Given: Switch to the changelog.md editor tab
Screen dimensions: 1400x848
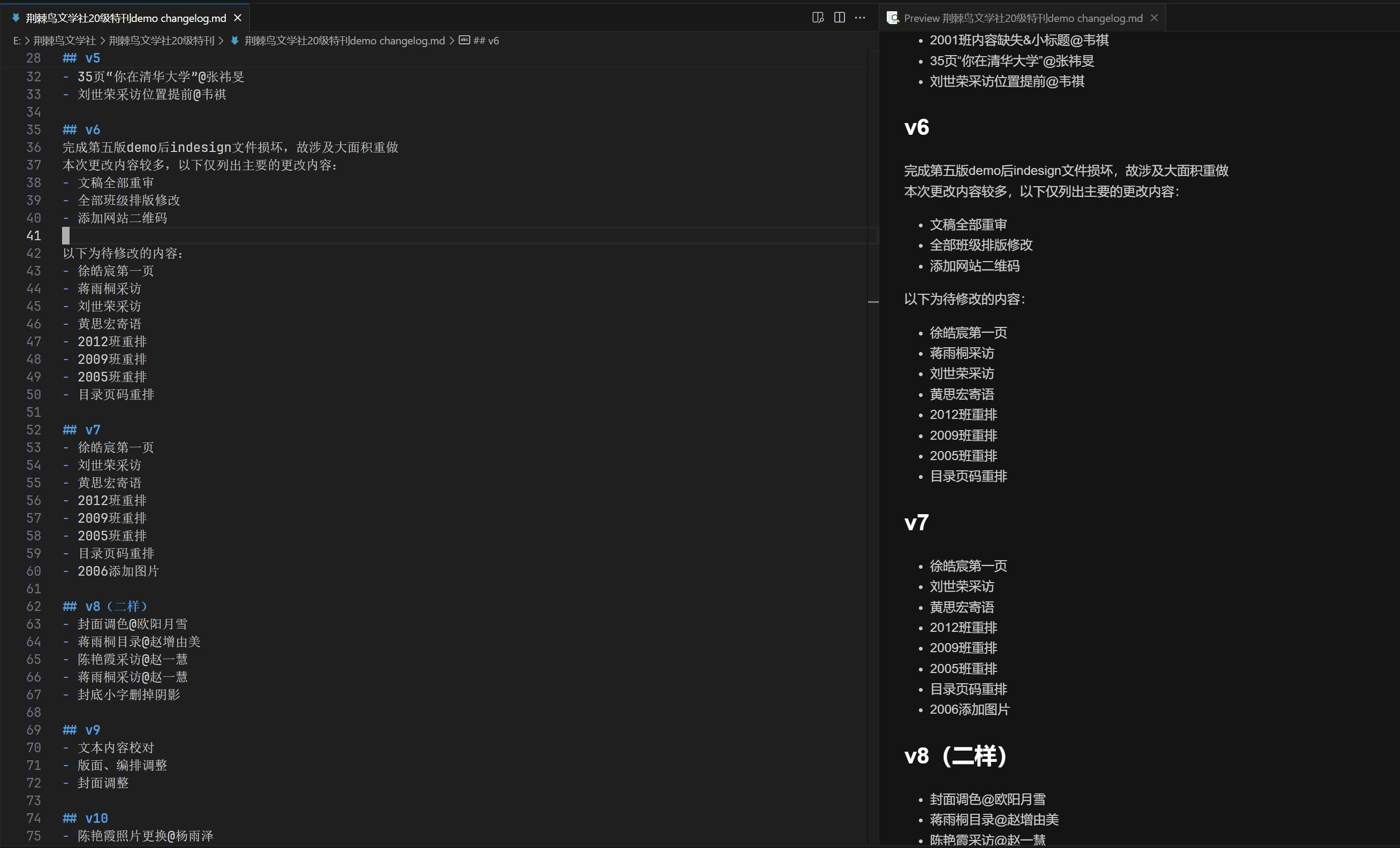Looking at the screenshot, I should pos(125,18).
